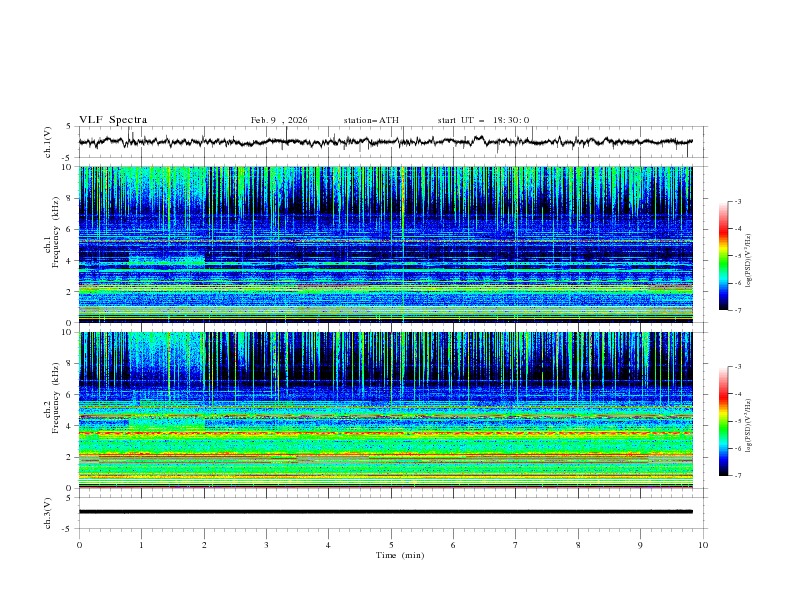Image resolution: width=792 pixels, height=612 pixels.
Task: Click the ch.3 flat voltage trace
Action: coord(385,512)
